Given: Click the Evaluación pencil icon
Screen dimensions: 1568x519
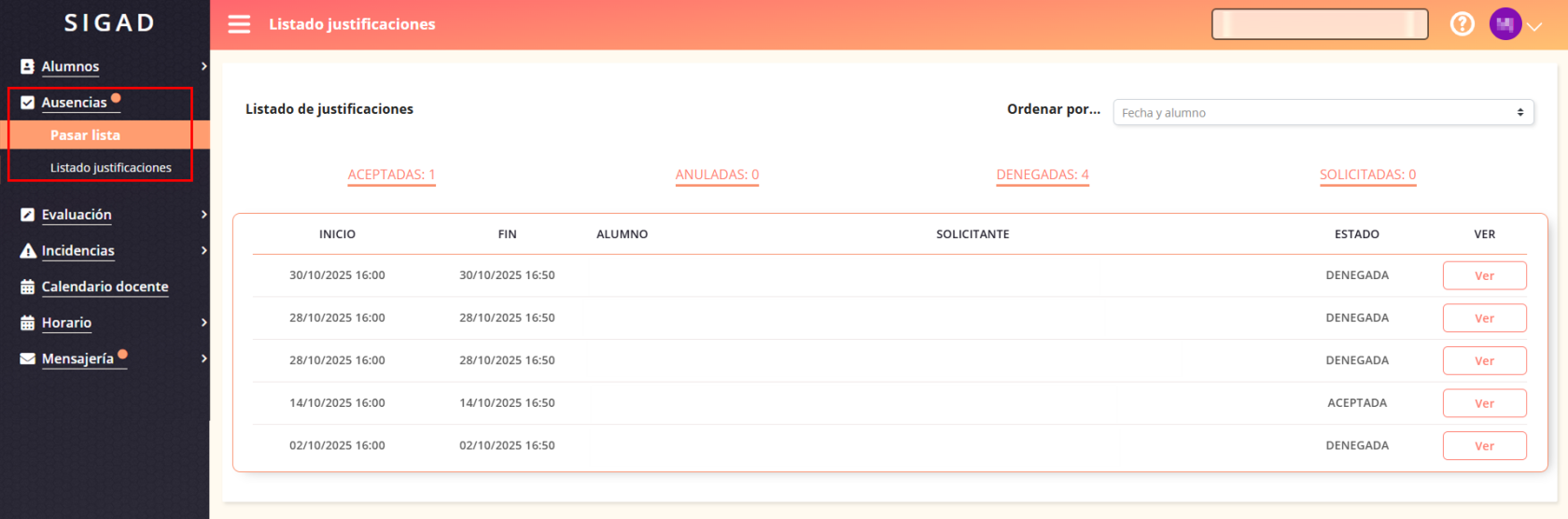Looking at the screenshot, I should [x=28, y=215].
